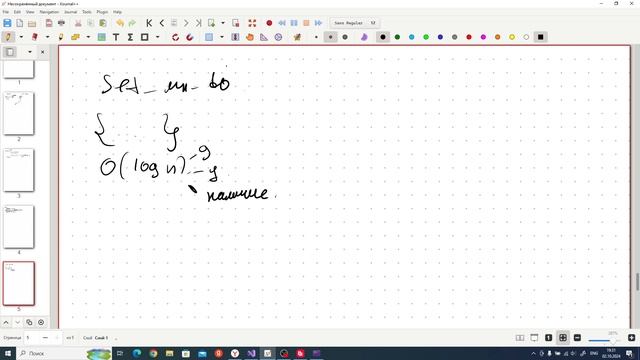Open the font selector button
Image resolution: width=640 pixels, height=360 pixels.
pyautogui.click(x=354, y=23)
